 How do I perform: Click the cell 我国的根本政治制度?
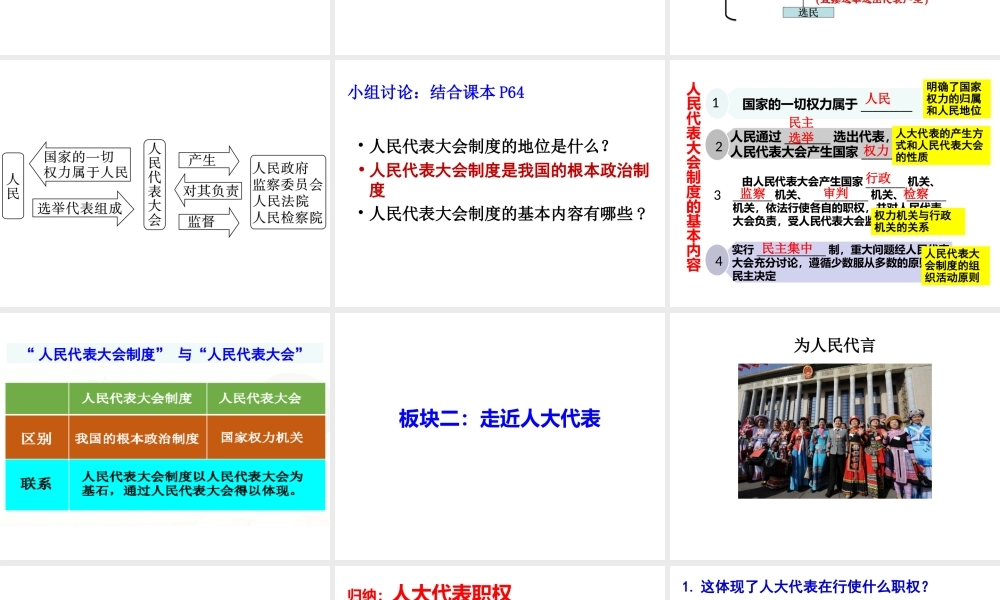click(x=137, y=437)
